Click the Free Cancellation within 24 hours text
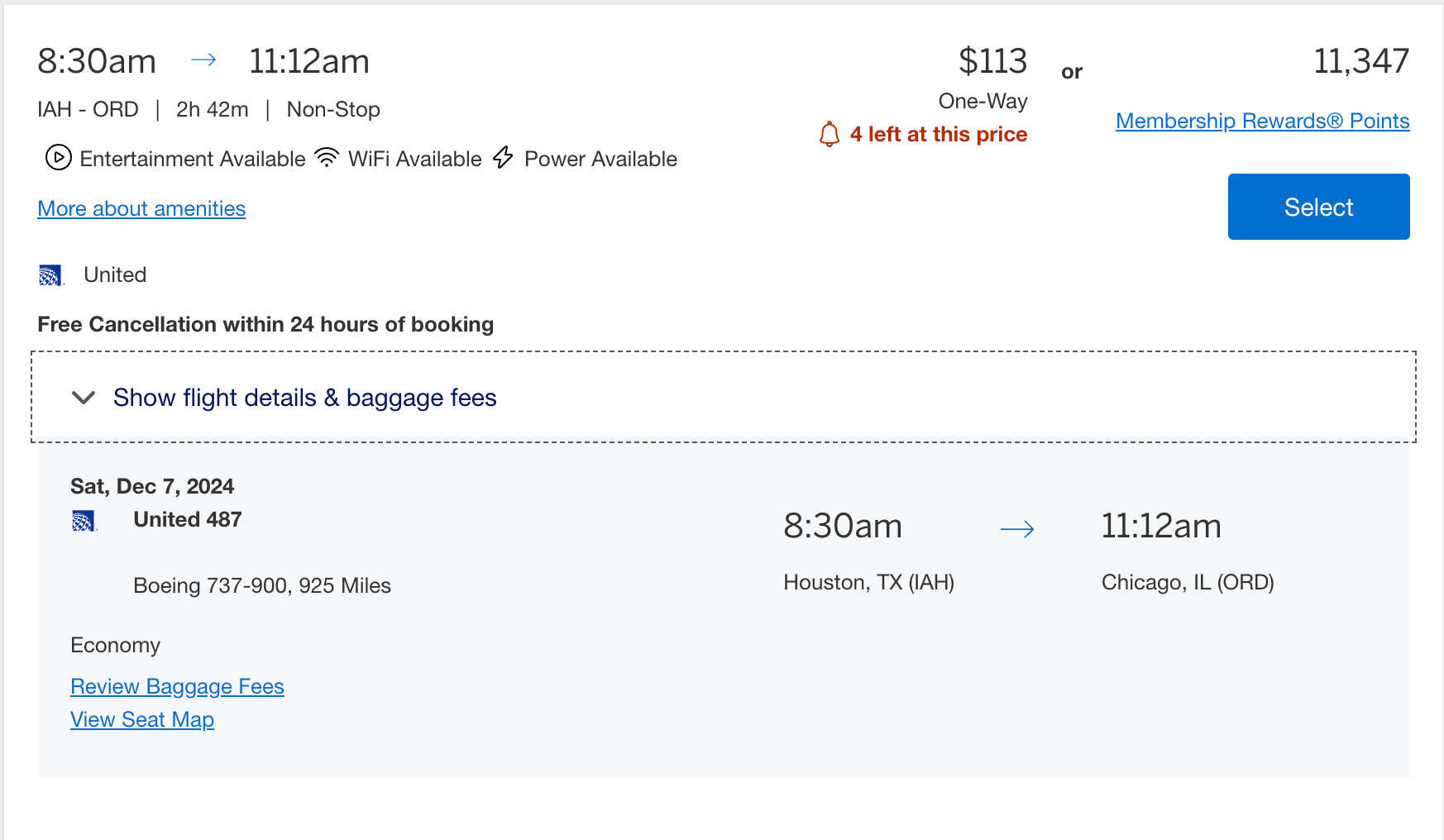 click(265, 324)
